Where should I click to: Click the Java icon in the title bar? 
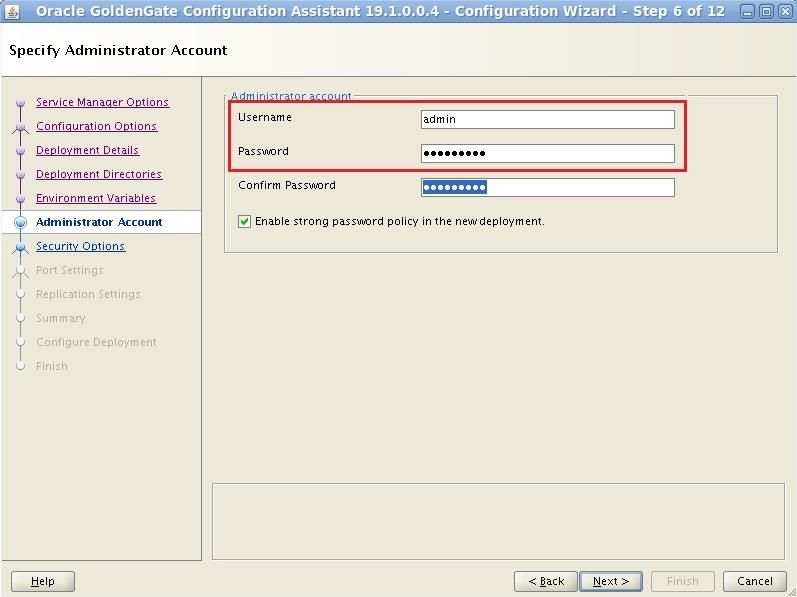[x=11, y=11]
